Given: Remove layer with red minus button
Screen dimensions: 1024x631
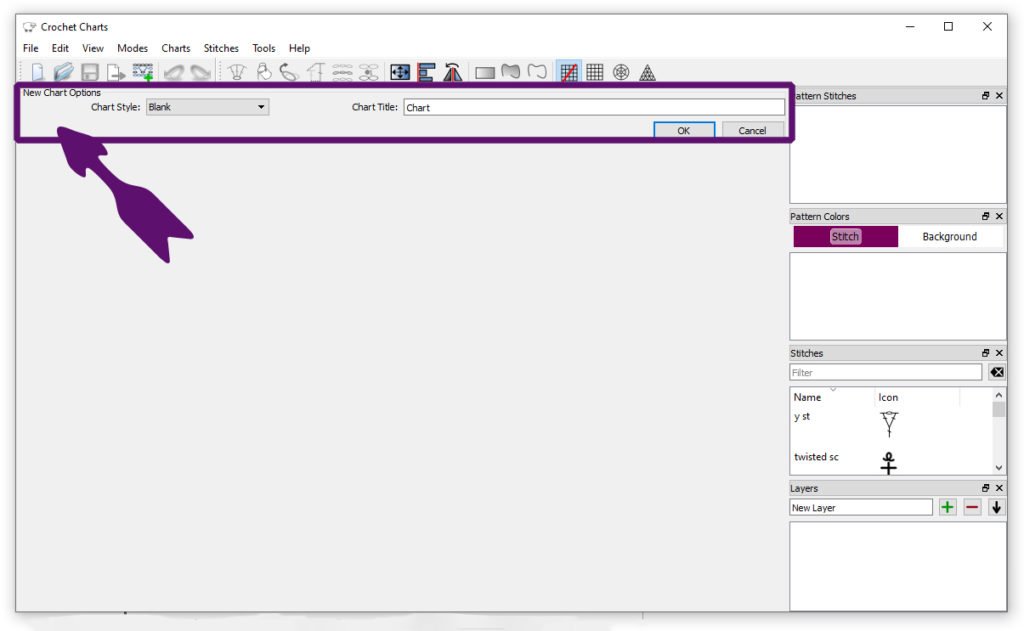Looking at the screenshot, I should tap(972, 507).
